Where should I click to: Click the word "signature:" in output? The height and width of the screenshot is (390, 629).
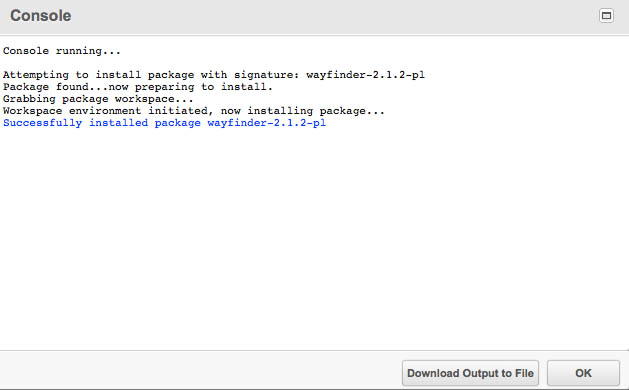point(267,75)
